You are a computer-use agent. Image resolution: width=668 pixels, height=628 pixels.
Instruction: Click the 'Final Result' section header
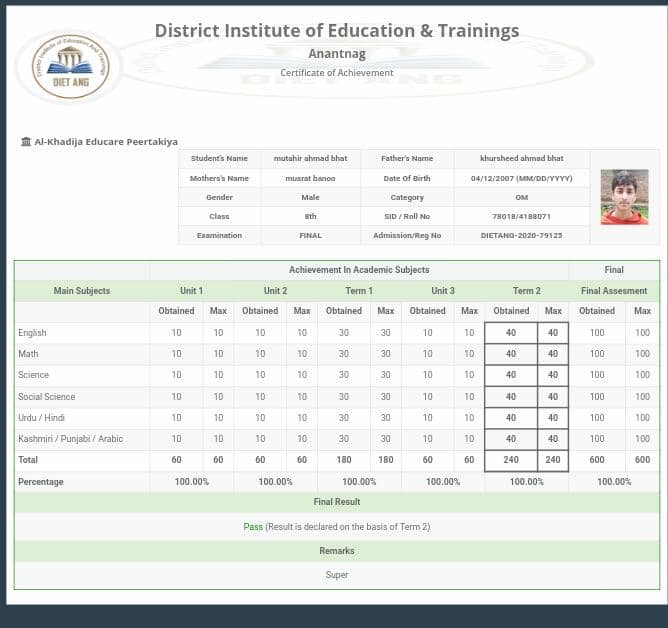click(337, 502)
